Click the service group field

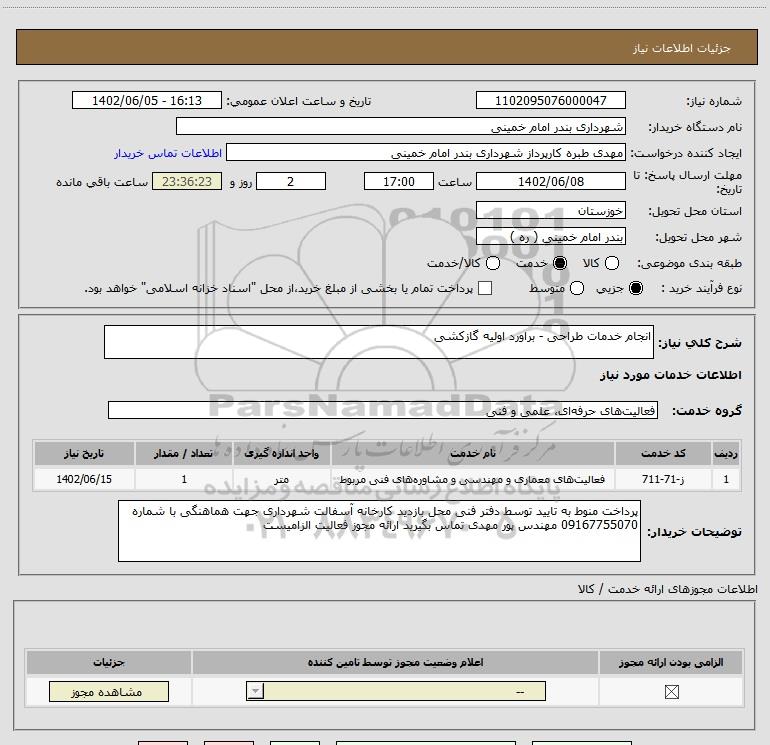pos(383,410)
